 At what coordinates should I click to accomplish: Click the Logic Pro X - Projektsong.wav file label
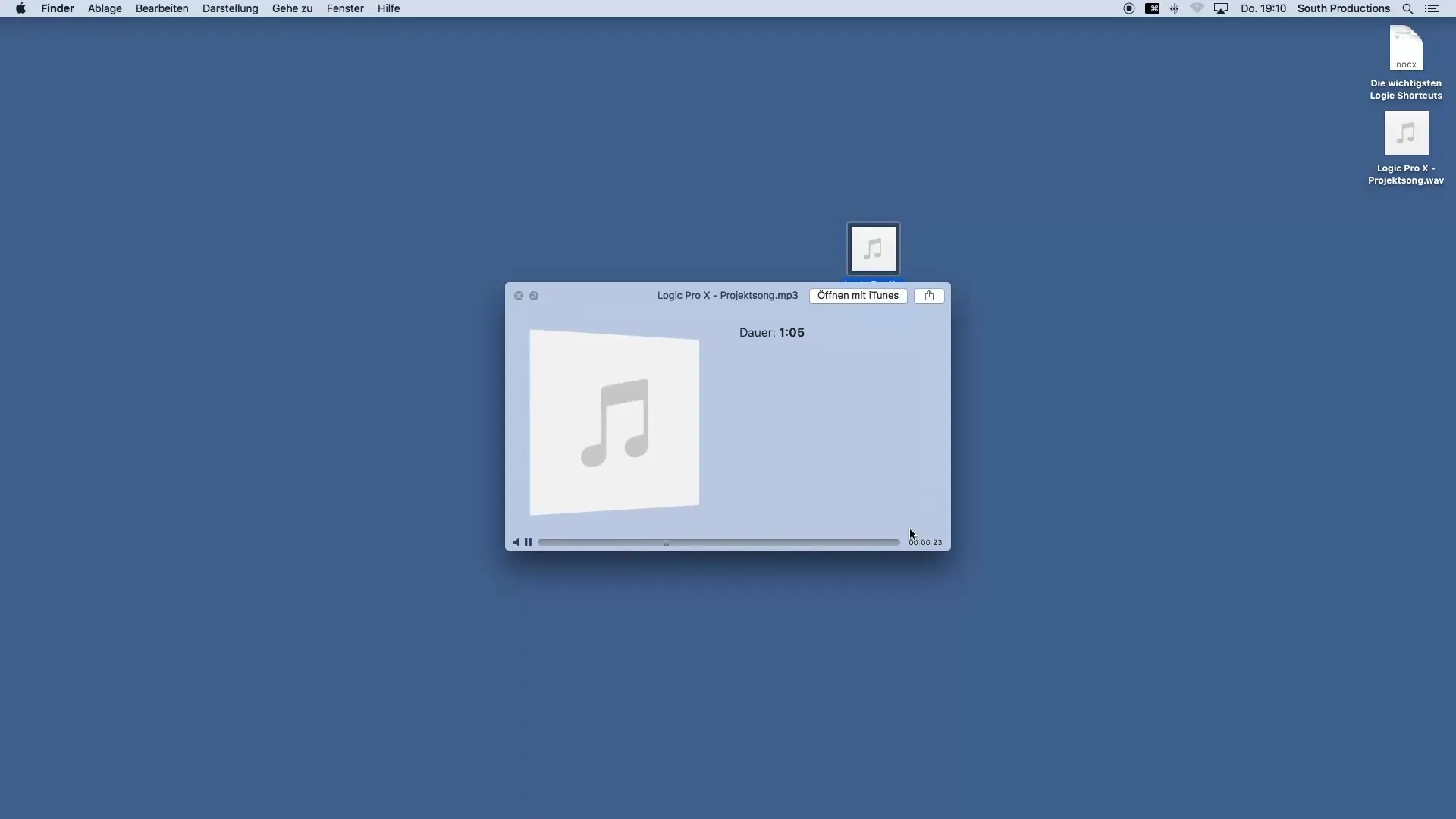tap(1406, 174)
